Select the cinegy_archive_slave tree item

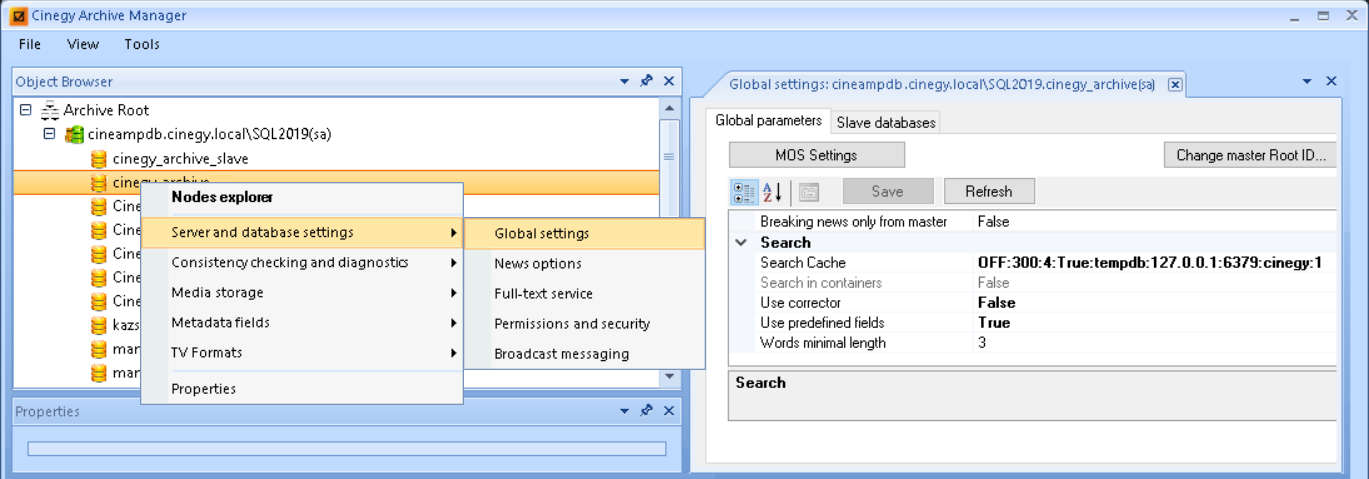[180, 159]
